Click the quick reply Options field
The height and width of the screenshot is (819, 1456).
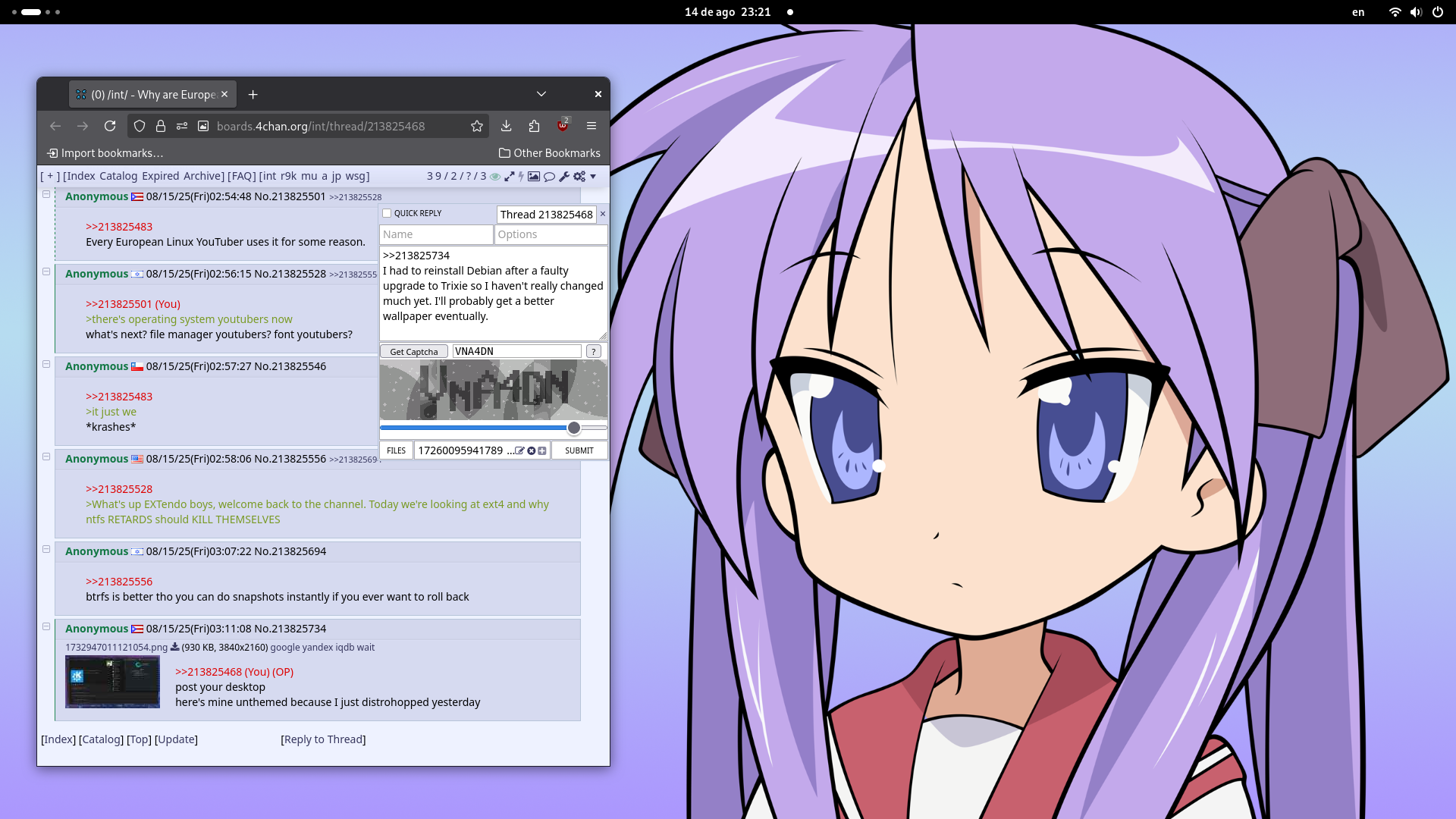(x=551, y=234)
